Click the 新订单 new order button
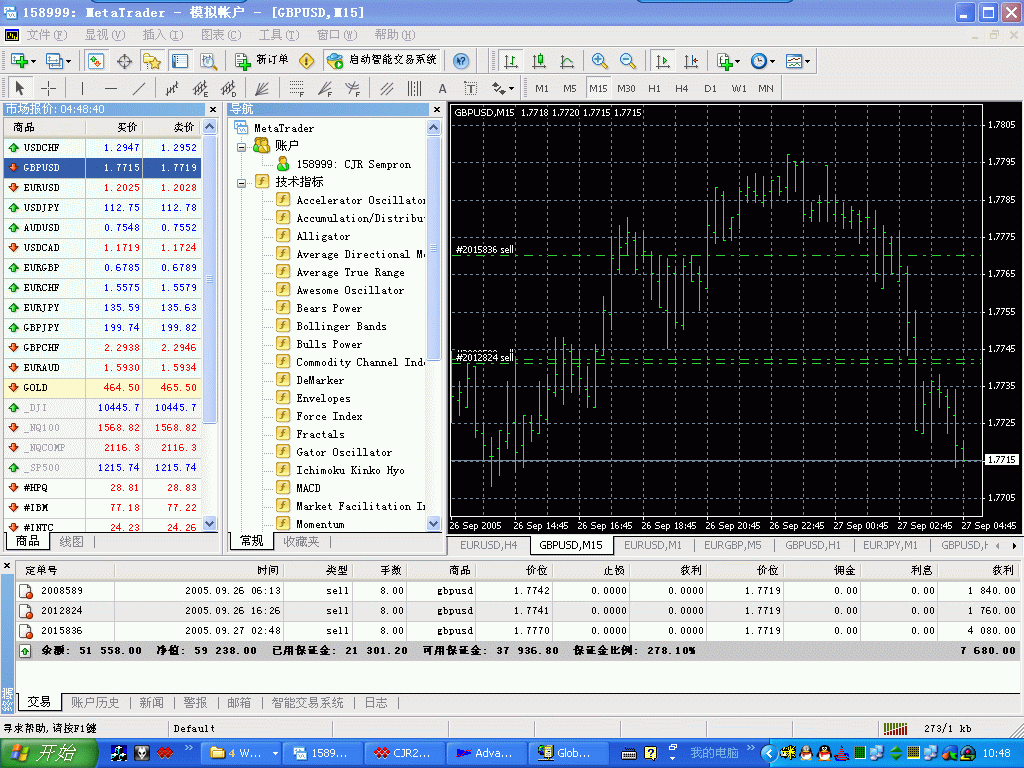The width and height of the screenshot is (1024, 768). click(x=262, y=60)
